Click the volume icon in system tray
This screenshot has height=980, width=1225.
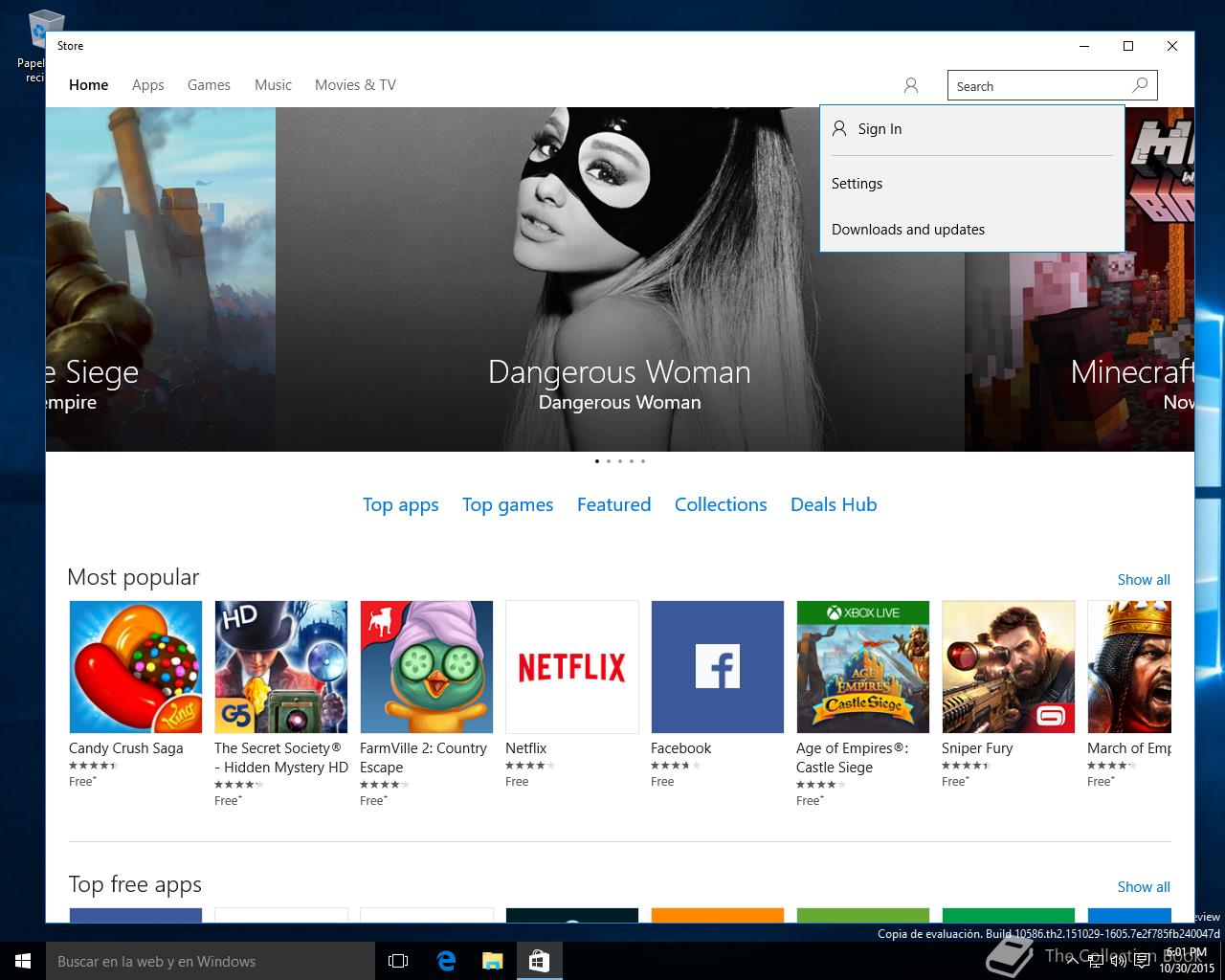pos(1119,961)
